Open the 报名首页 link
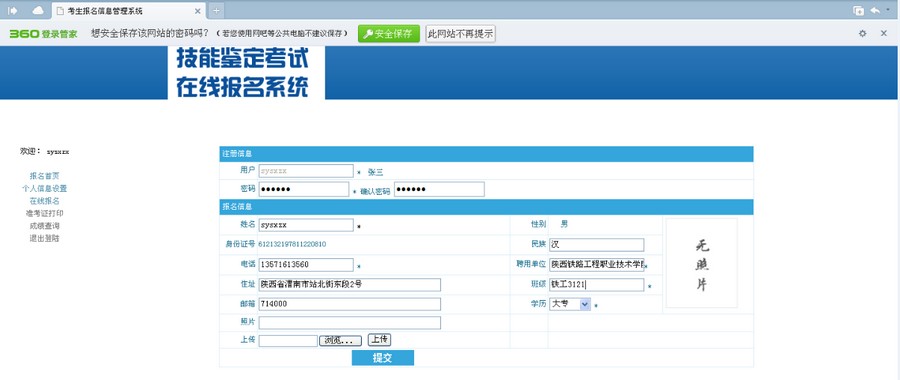The height and width of the screenshot is (380, 900). click(44, 176)
